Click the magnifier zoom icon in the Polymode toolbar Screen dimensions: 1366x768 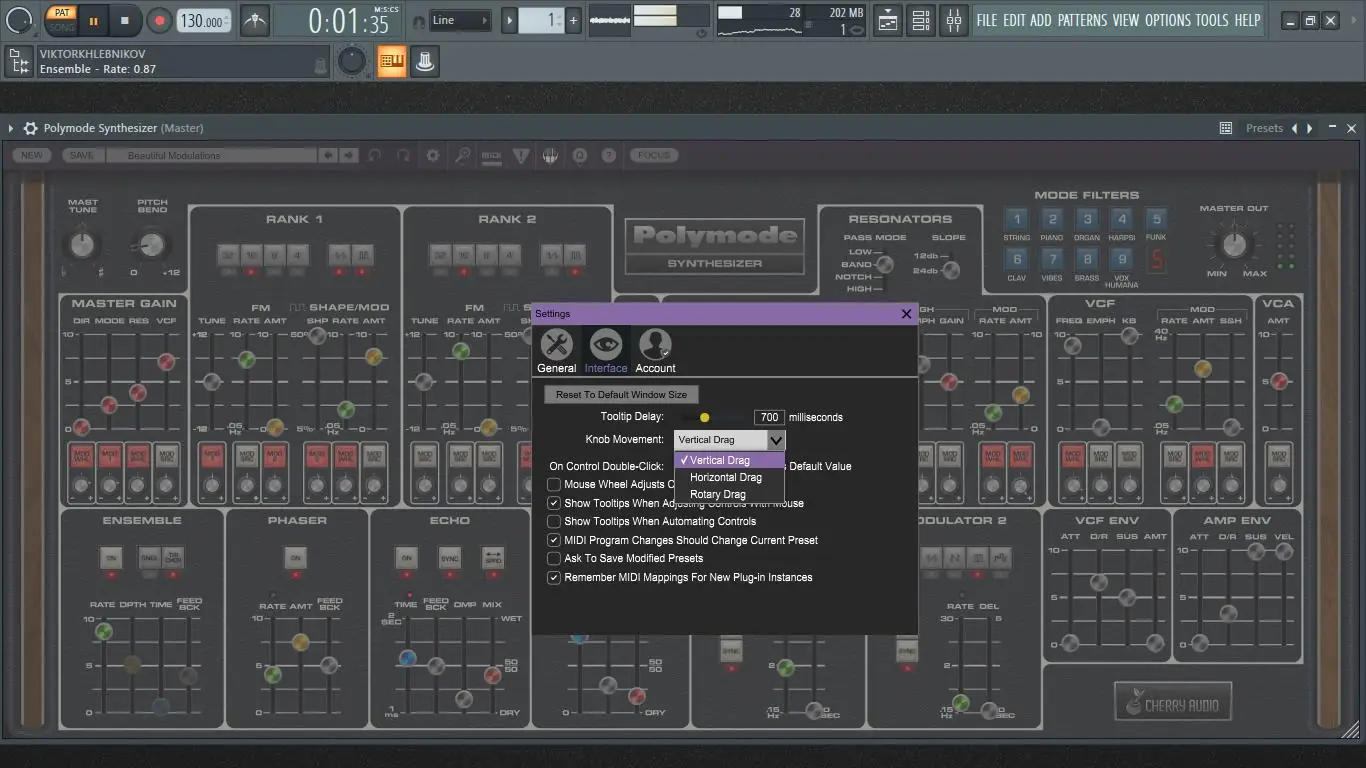(x=462, y=155)
